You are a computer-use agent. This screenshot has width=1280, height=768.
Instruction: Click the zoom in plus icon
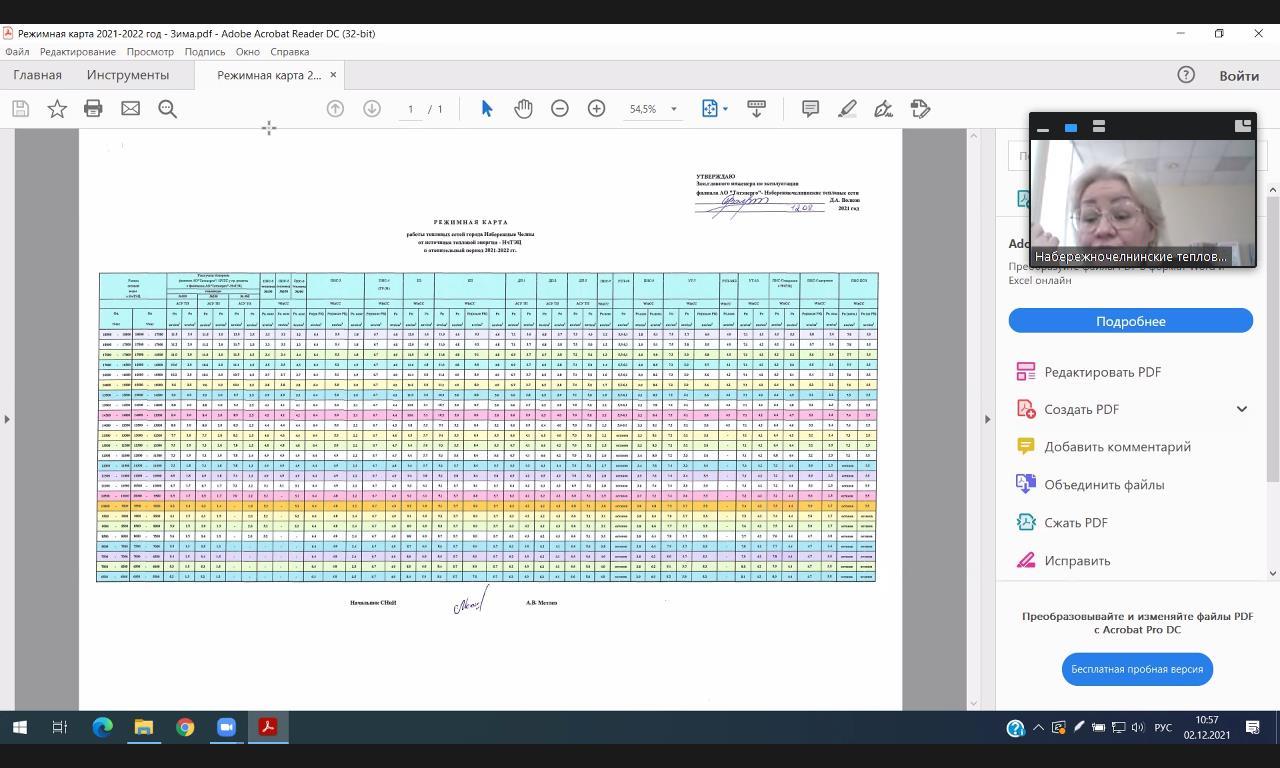[x=596, y=108]
